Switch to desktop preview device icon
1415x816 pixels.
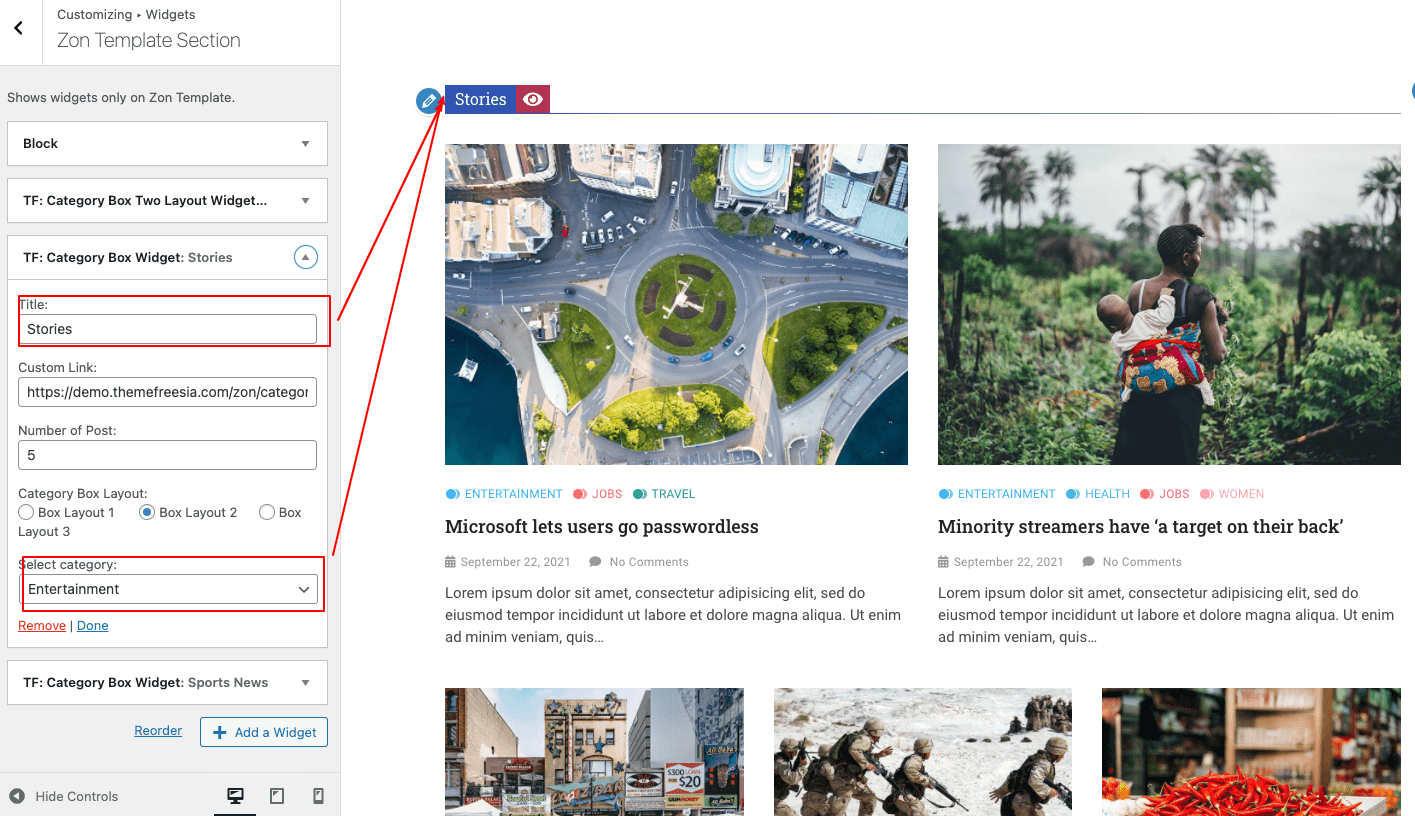click(236, 796)
